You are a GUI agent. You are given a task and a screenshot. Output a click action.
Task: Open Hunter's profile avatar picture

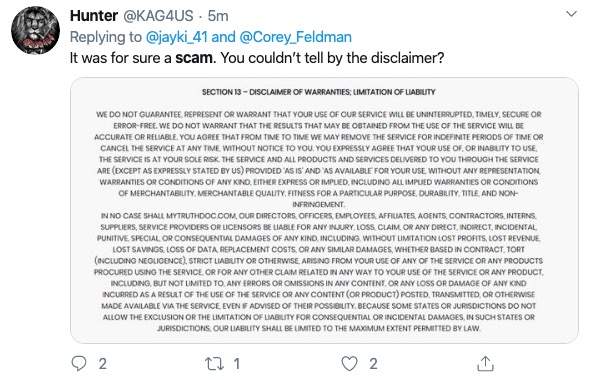(35, 30)
